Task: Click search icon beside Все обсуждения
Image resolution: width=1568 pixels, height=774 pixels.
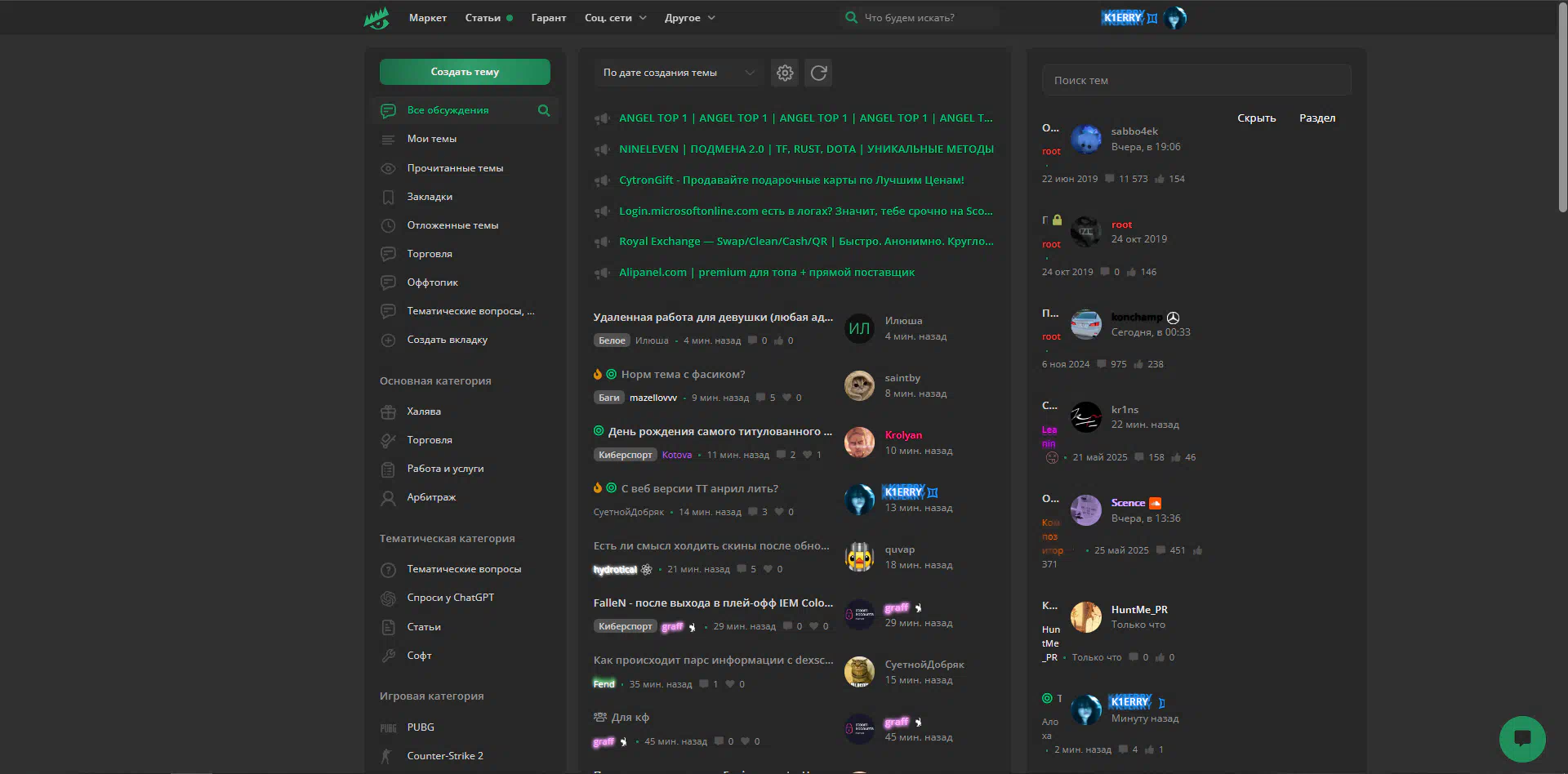Action: click(x=544, y=111)
